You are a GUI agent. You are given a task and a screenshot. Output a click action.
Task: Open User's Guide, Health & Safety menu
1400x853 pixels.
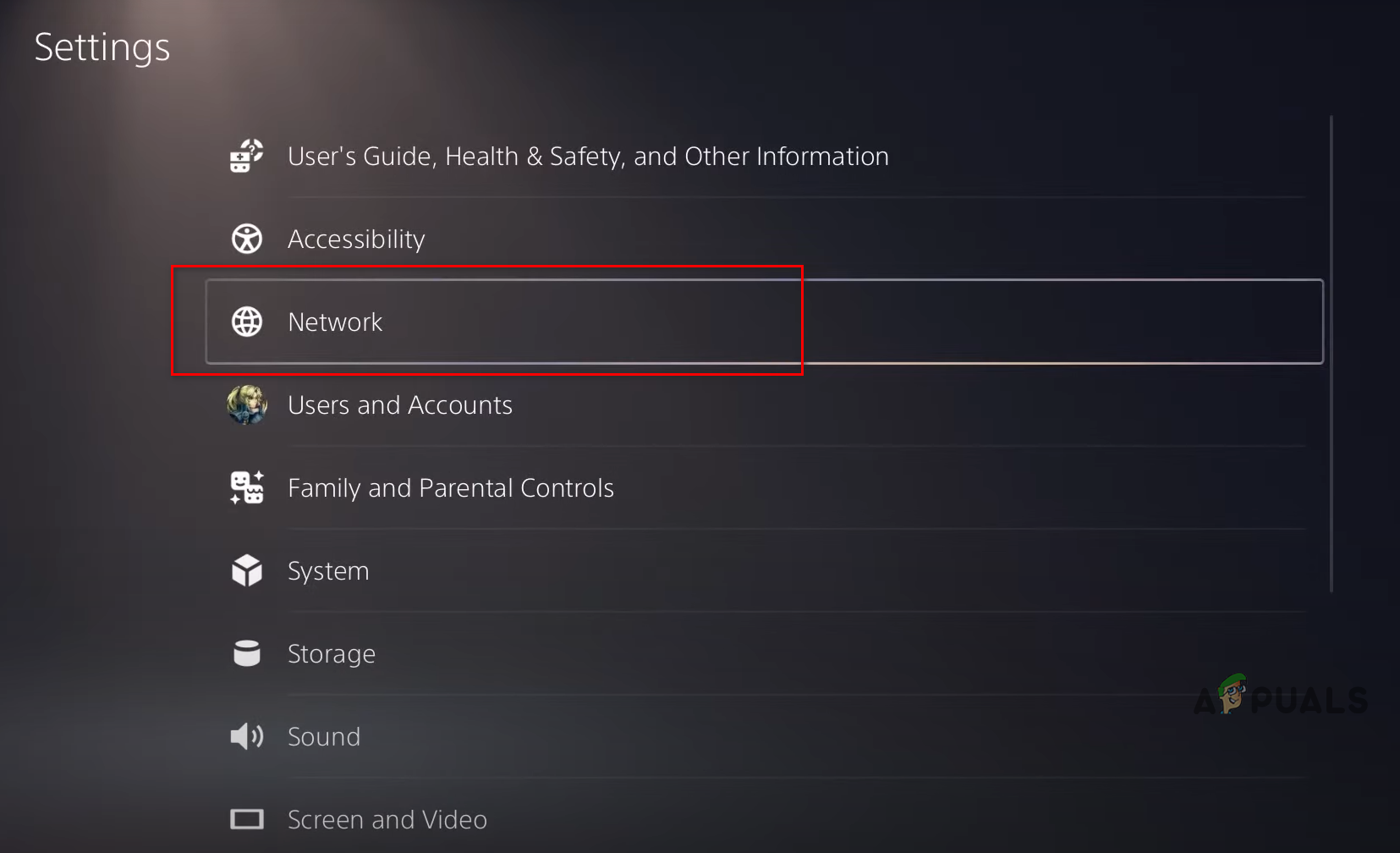588,157
